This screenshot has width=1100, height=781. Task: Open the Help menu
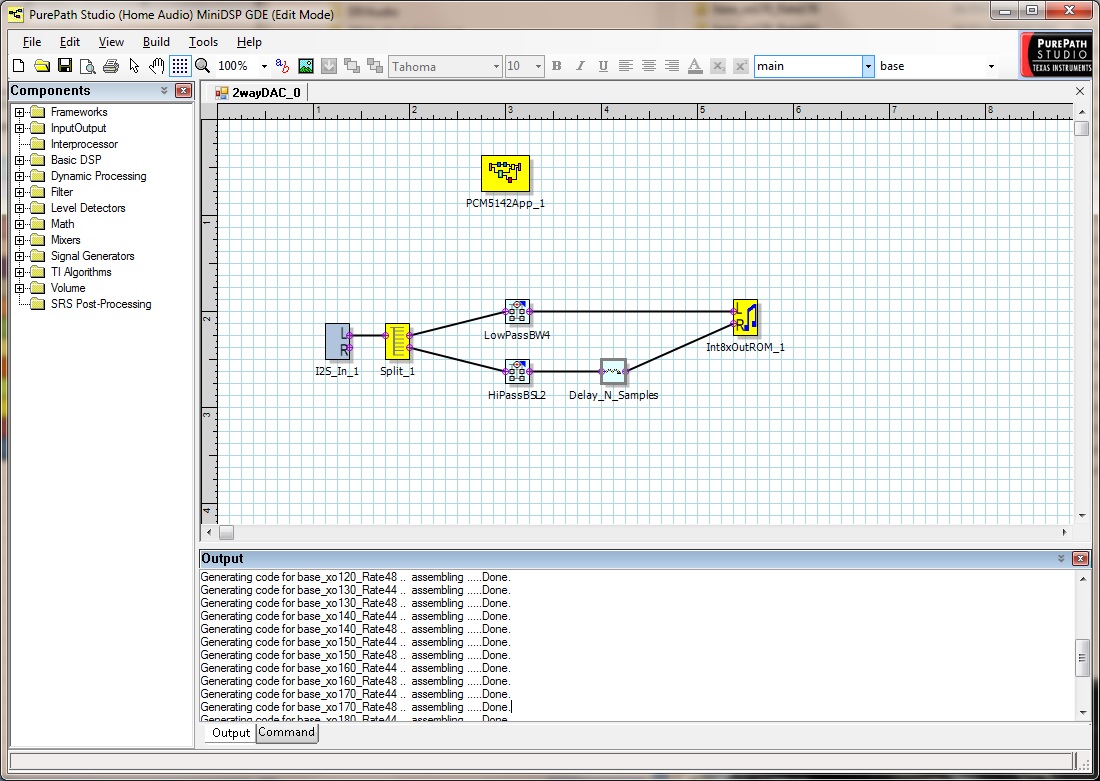(248, 41)
